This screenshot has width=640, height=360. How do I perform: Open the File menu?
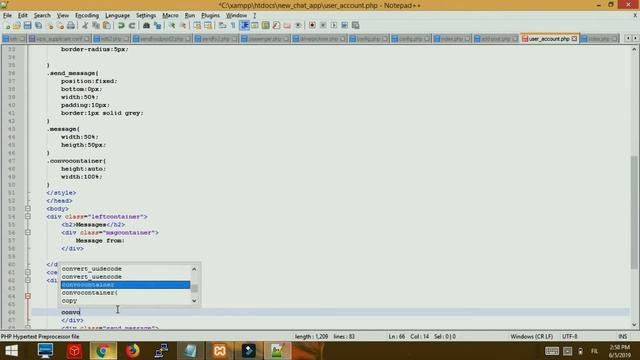pyautogui.click(x=7, y=16)
